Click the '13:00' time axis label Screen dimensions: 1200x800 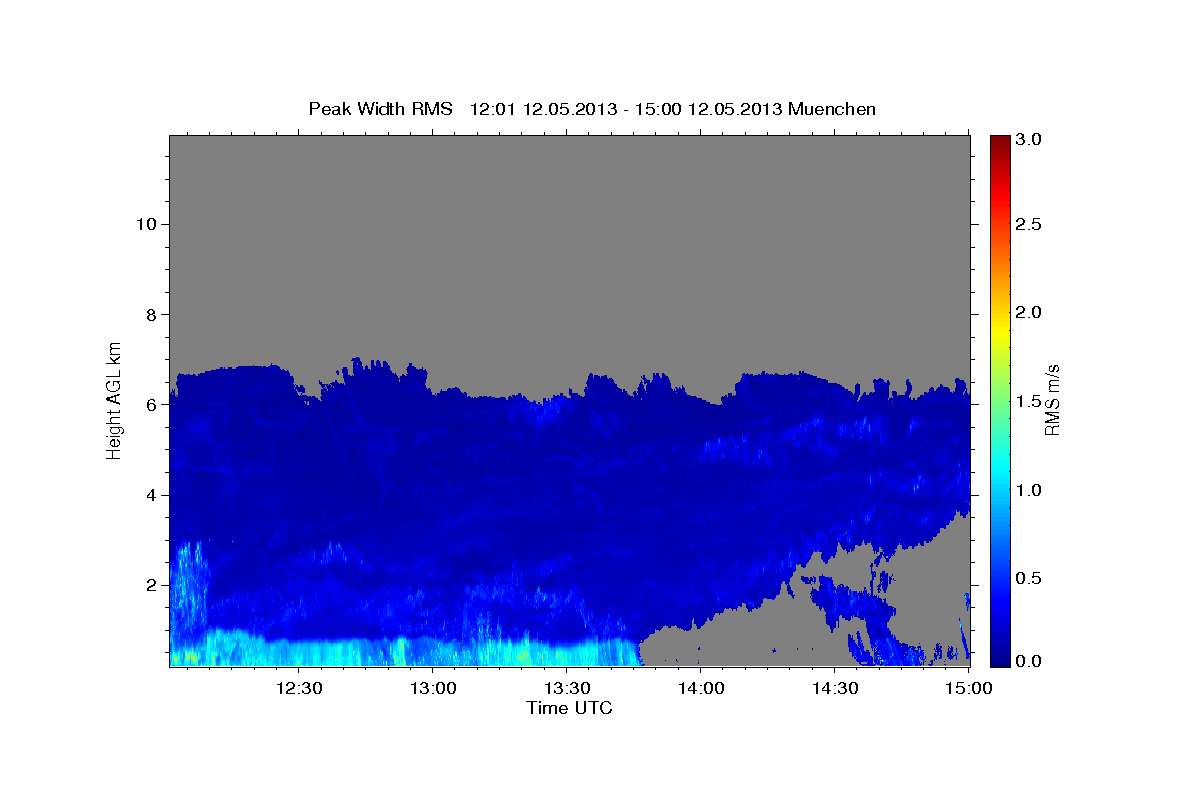point(432,687)
